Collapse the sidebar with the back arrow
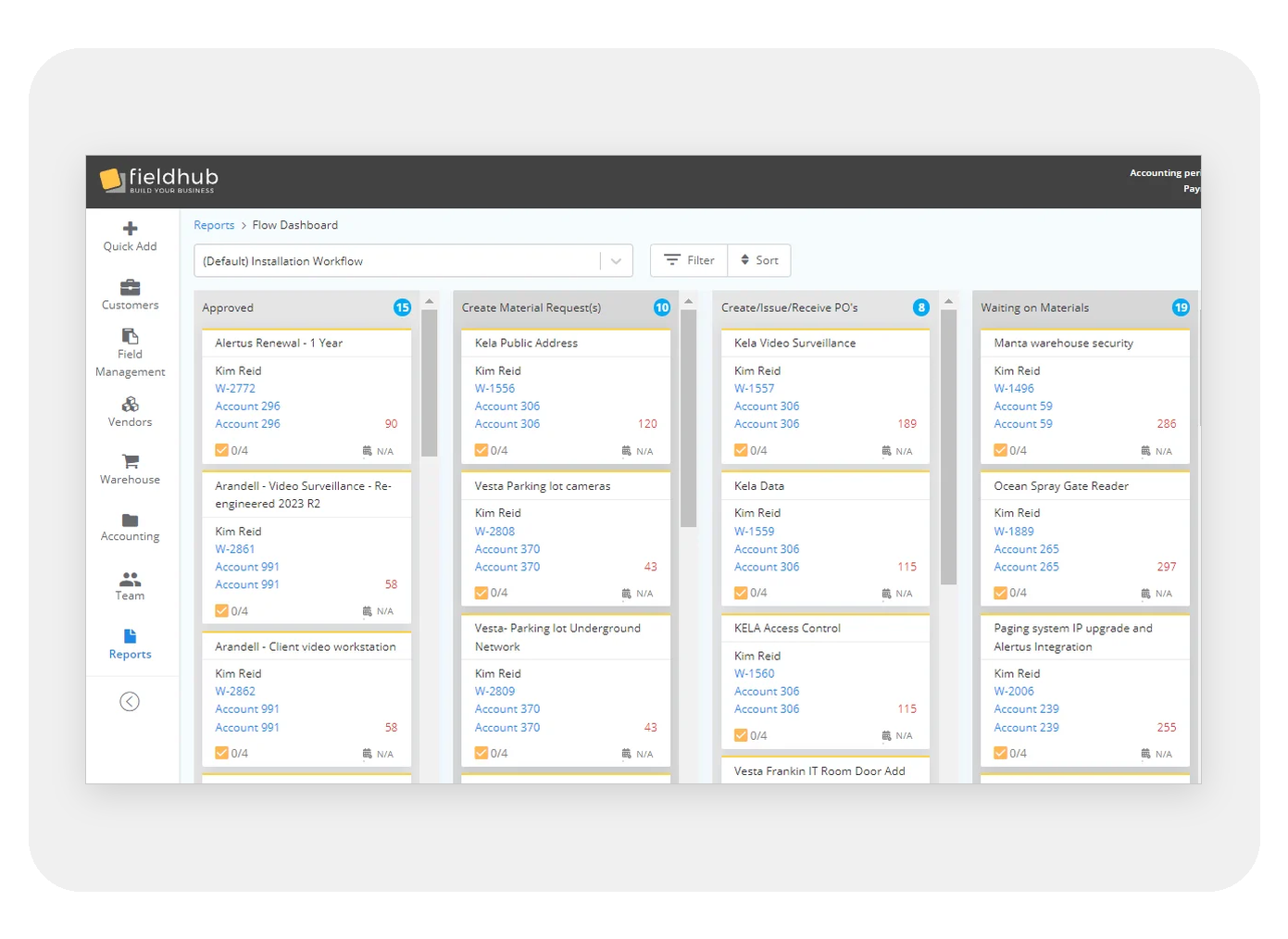 [x=130, y=702]
